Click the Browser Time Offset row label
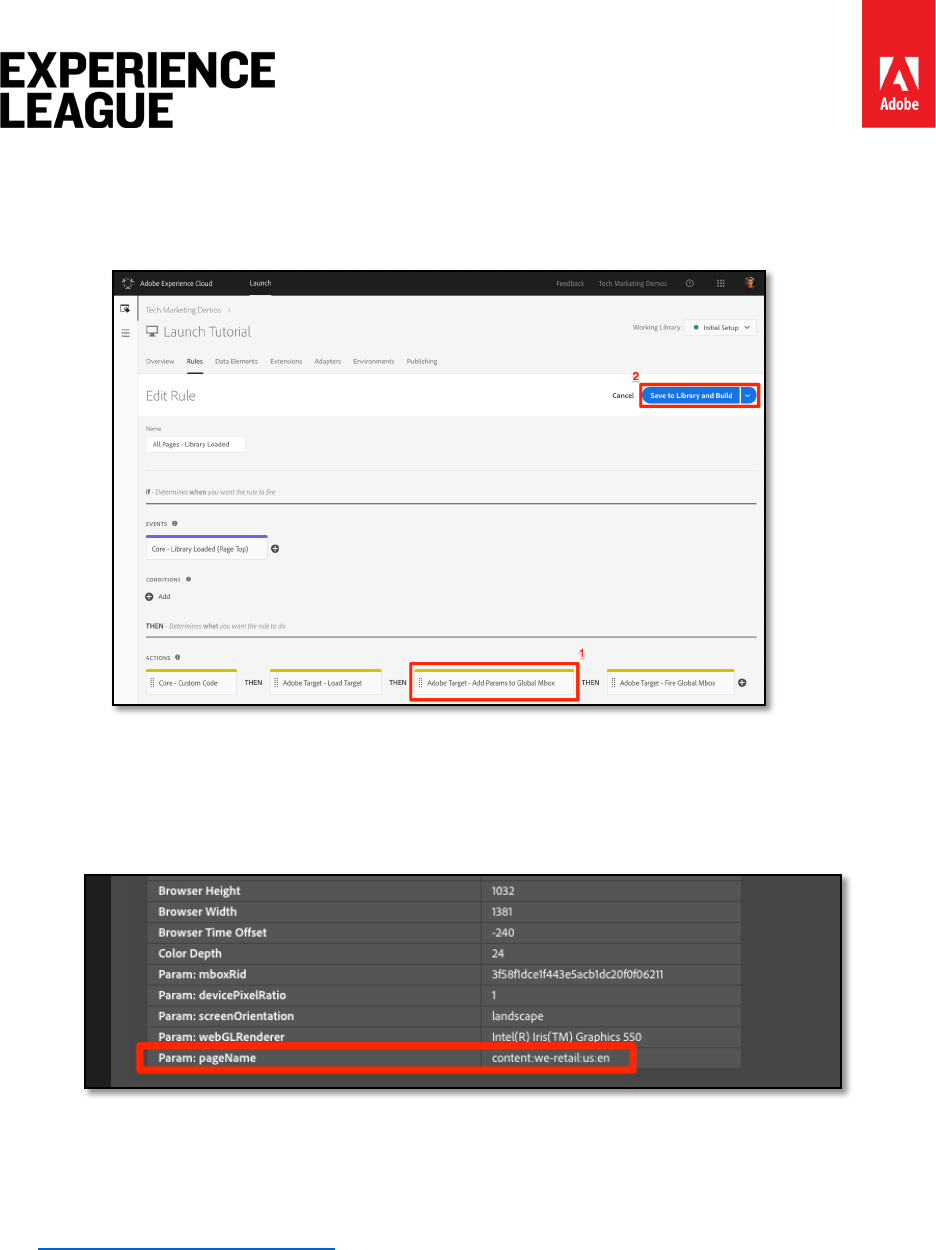 click(213, 933)
